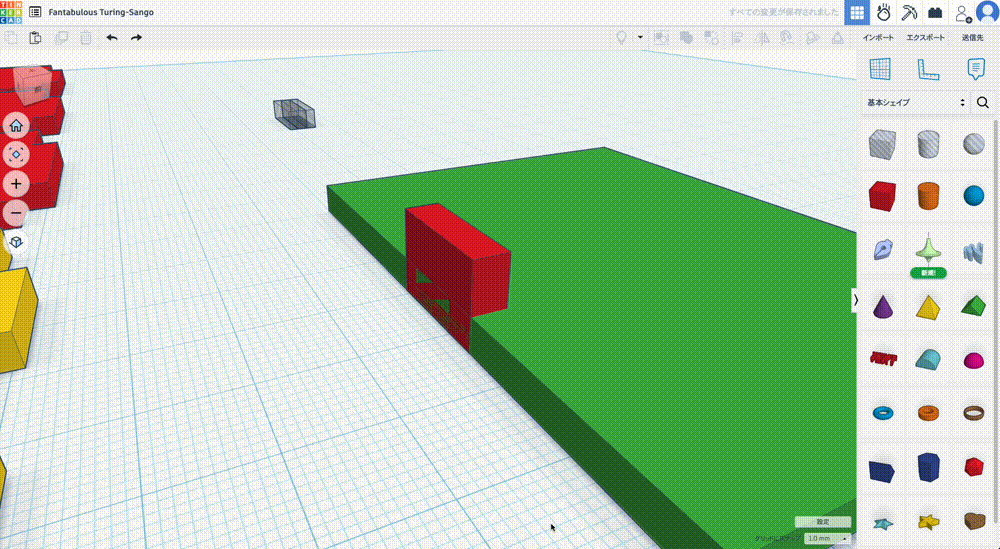This screenshot has width=1000, height=549.
Task: Toggle show-all with the light bulb icon
Action: [x=621, y=38]
